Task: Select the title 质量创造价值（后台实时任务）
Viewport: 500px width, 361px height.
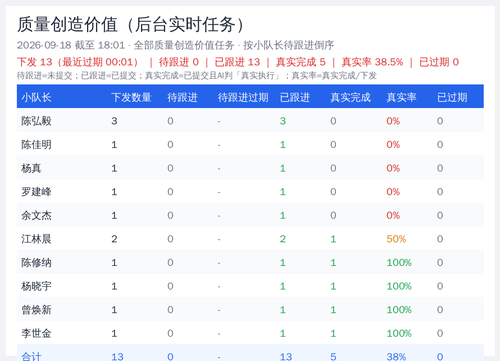Action: coord(132,25)
